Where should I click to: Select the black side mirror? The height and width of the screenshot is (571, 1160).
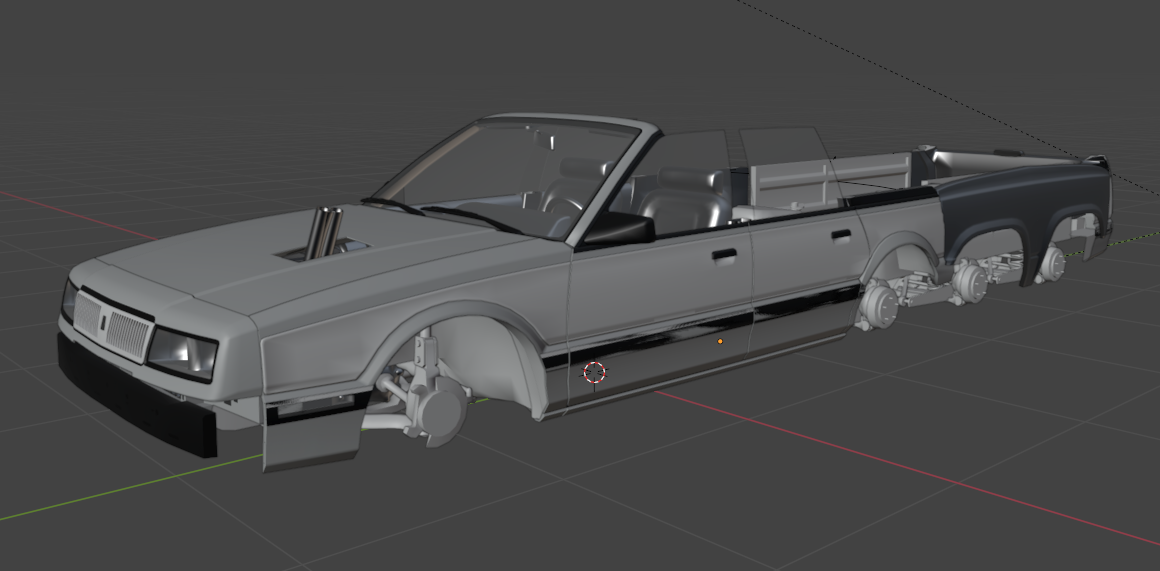618,229
